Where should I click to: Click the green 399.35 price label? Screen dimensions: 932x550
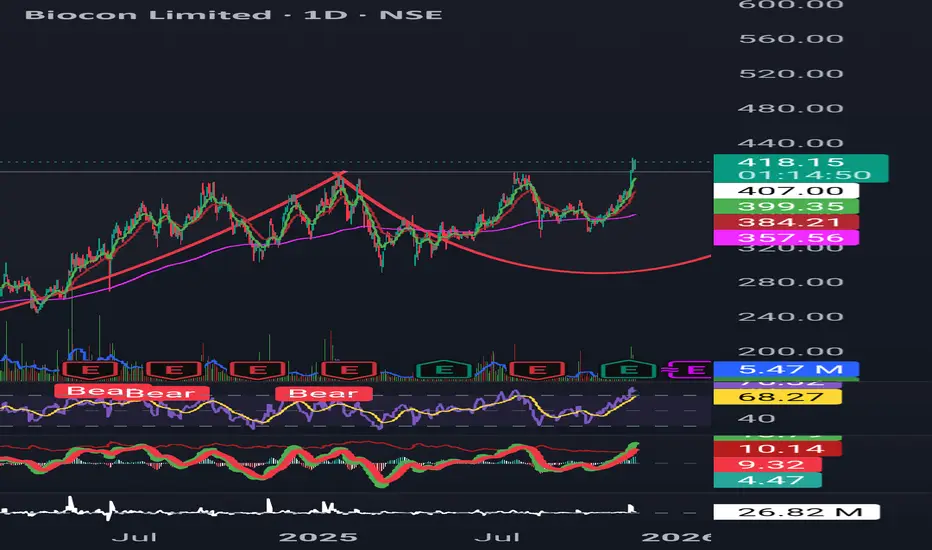(786, 206)
